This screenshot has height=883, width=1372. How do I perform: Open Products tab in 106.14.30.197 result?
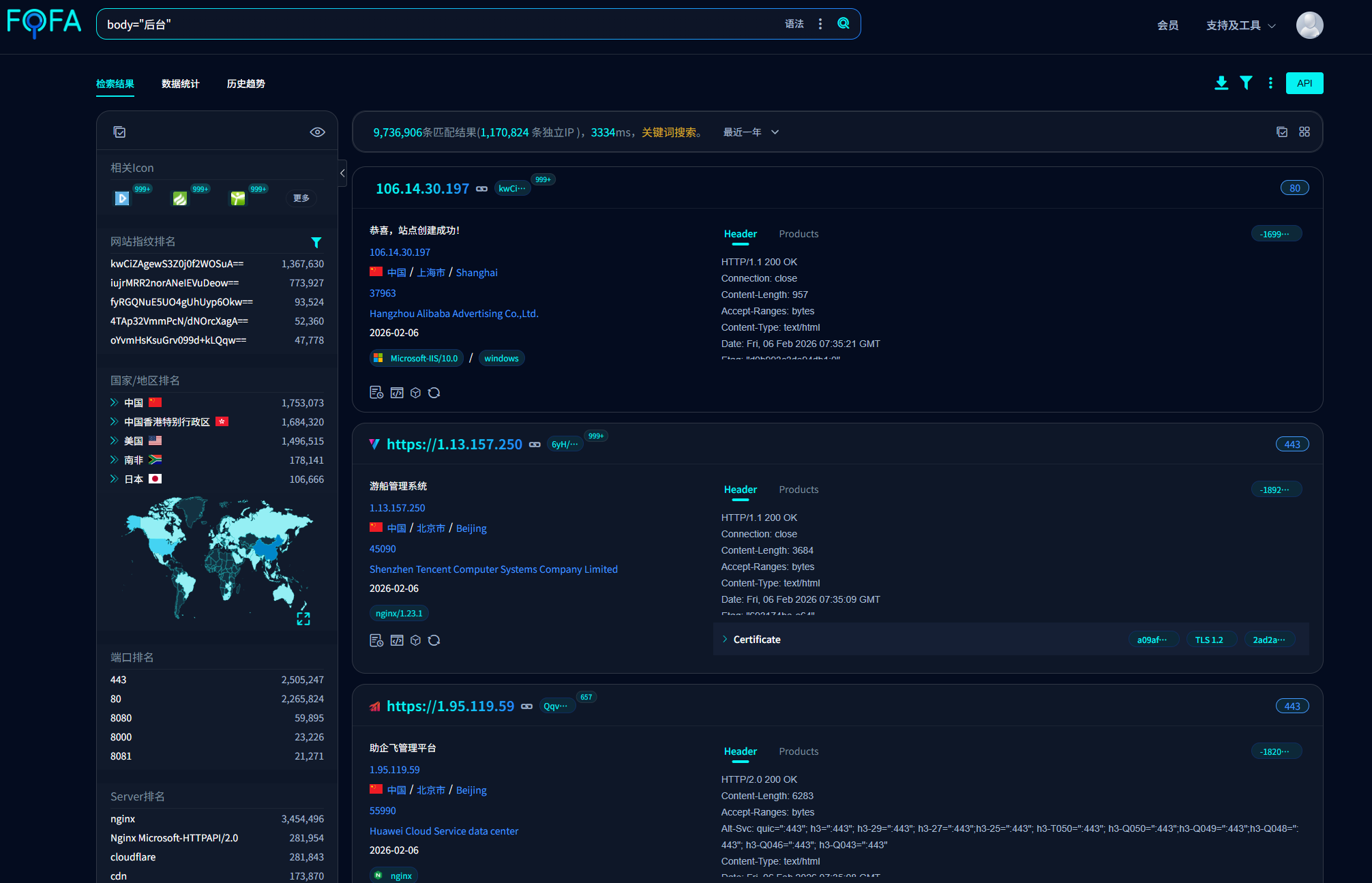coord(799,234)
